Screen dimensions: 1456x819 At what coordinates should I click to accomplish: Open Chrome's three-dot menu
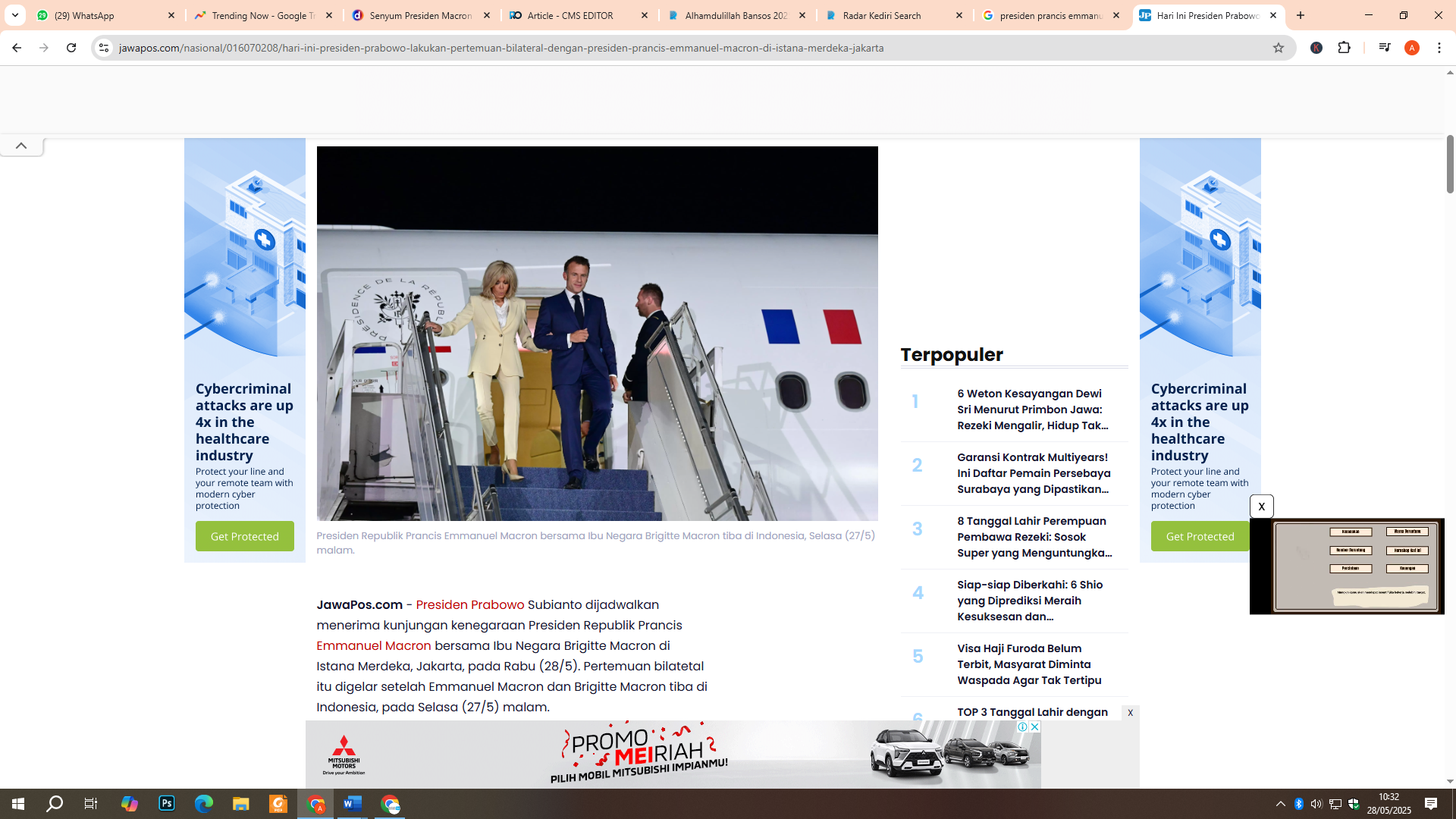[1439, 48]
